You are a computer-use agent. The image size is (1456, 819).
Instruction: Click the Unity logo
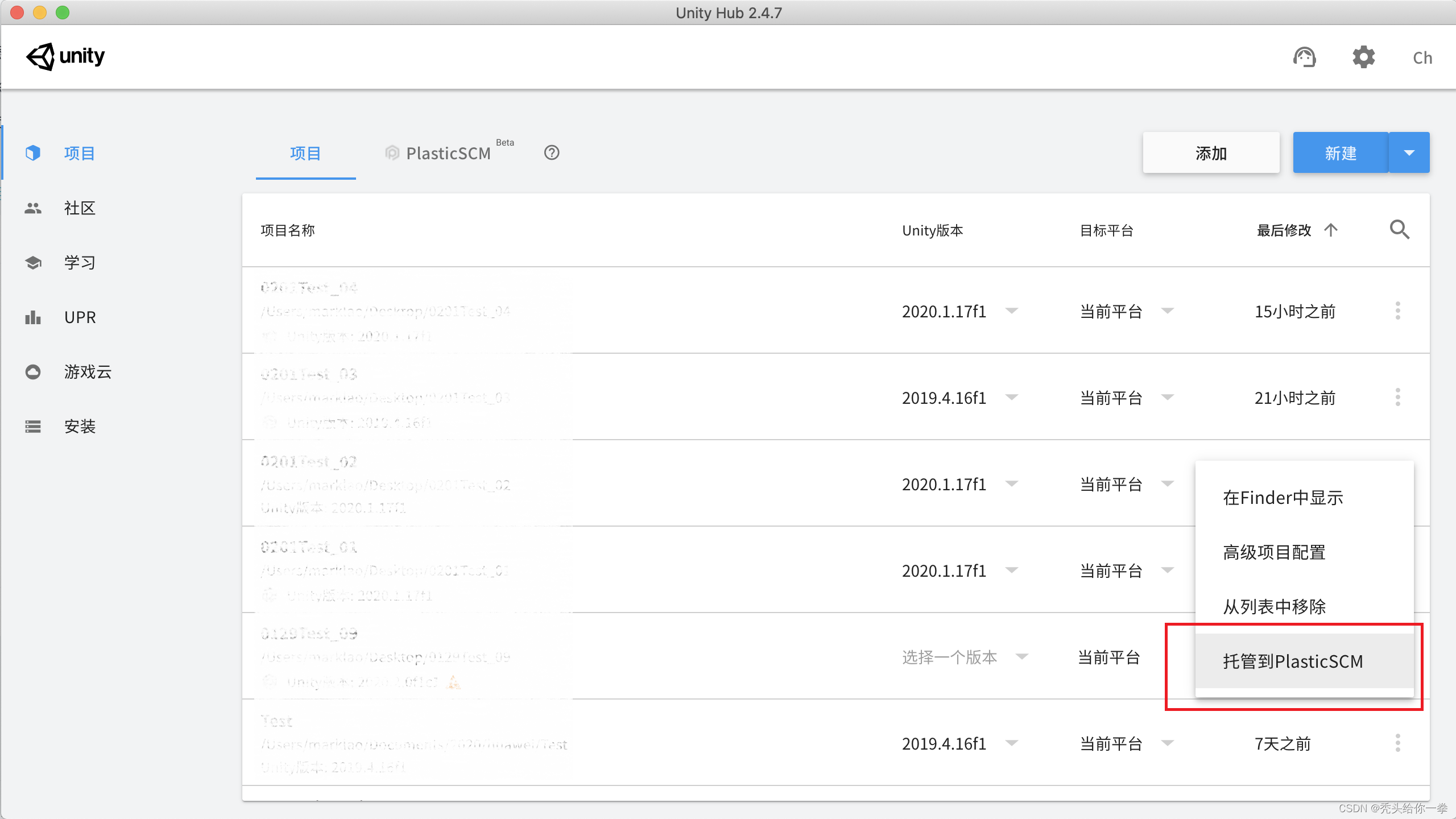[65, 56]
